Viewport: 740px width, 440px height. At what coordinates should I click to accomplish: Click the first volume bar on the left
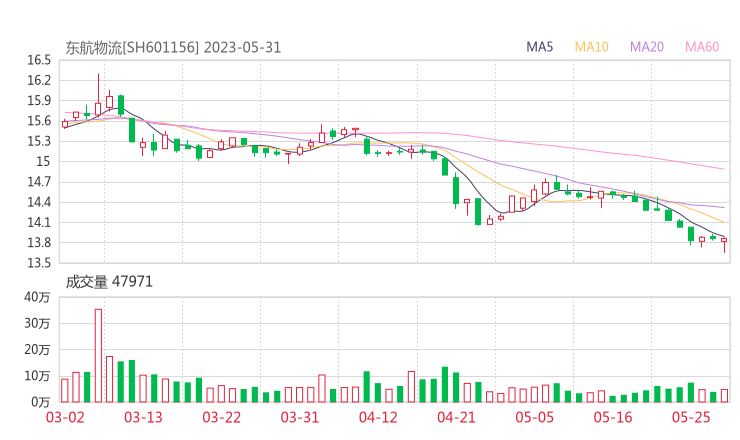coord(65,391)
